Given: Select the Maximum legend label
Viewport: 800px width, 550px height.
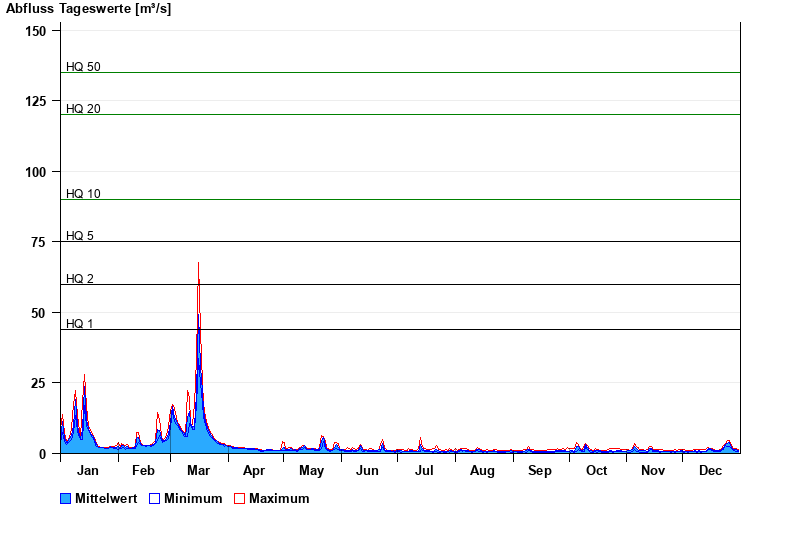Looking at the screenshot, I should point(279,499).
